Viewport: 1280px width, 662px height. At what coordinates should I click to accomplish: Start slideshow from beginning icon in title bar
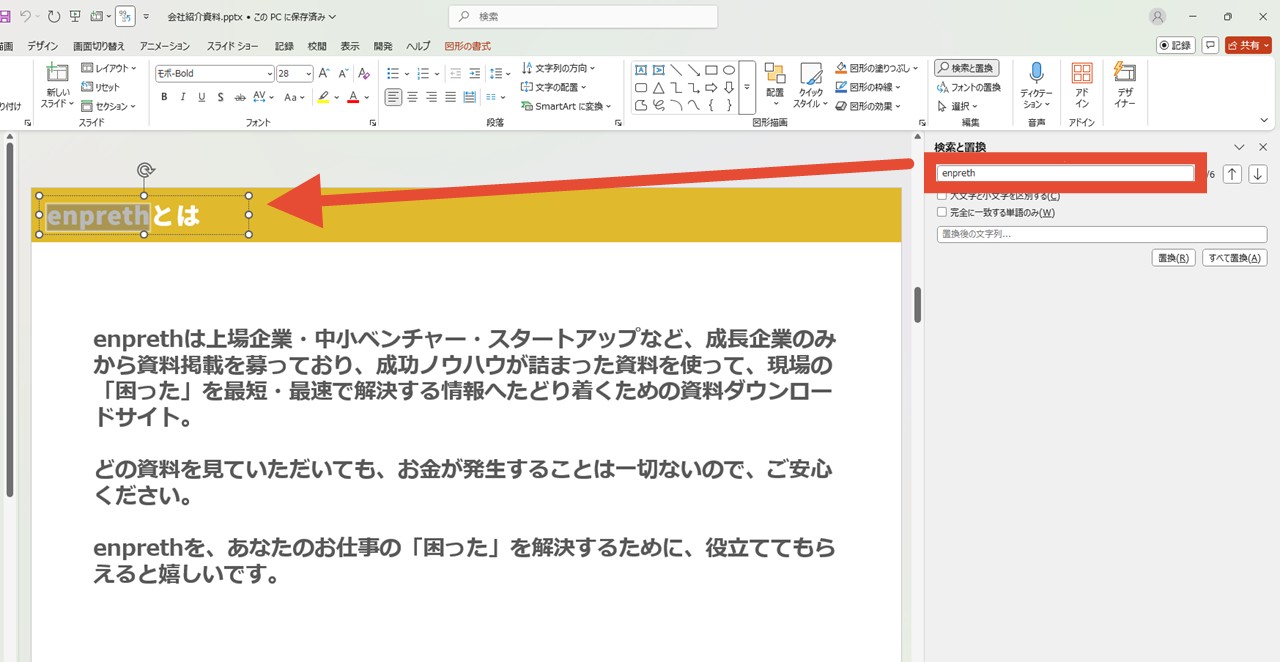[x=75, y=16]
